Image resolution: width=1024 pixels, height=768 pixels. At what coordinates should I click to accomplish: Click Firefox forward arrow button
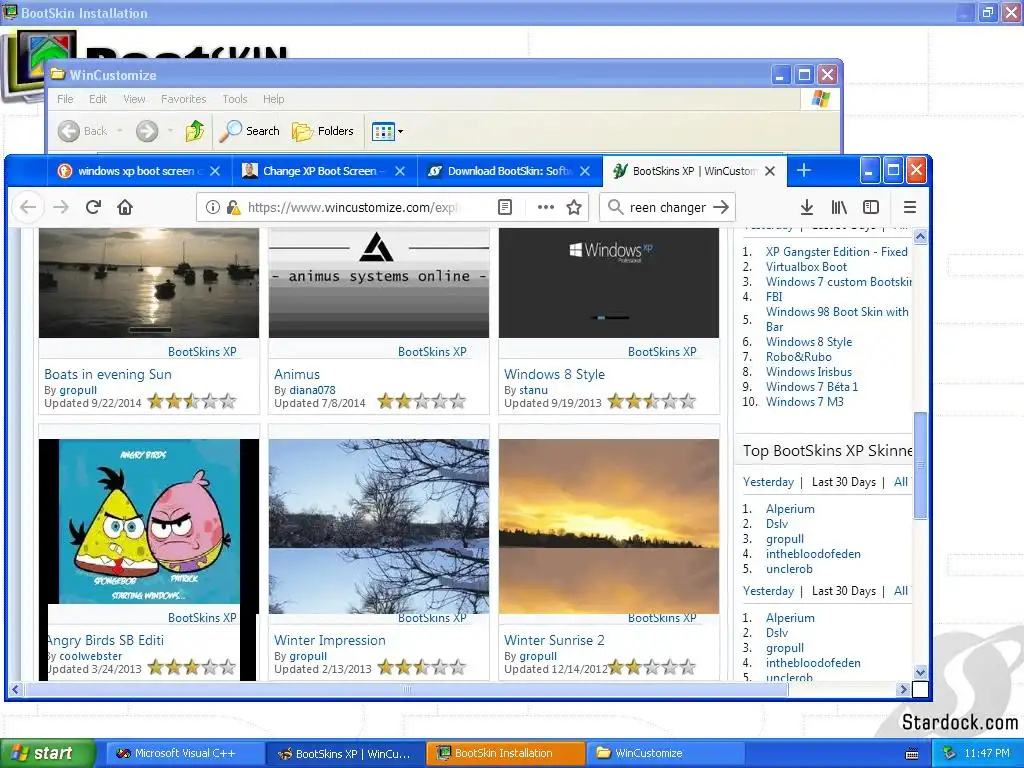[x=61, y=208]
